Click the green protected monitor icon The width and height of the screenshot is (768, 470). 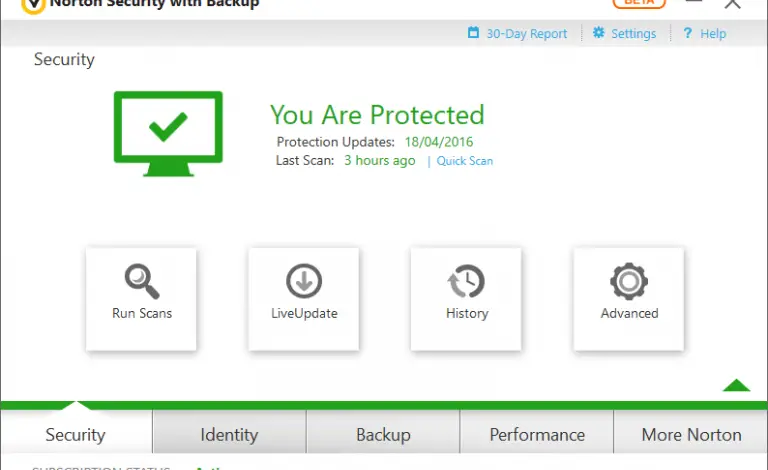coord(168,134)
